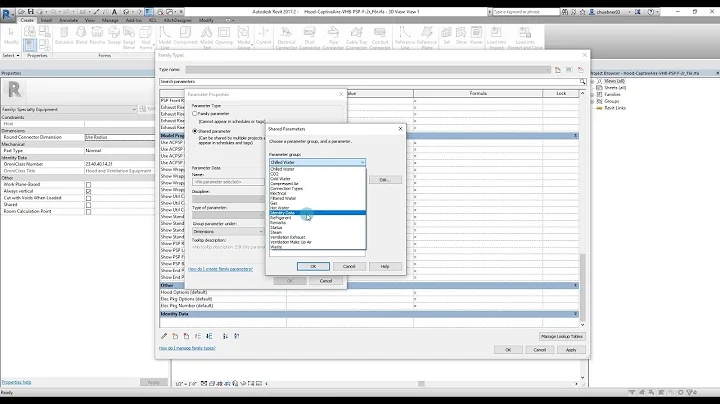Click the pencil edit parameter icon in Family Types
Image resolution: width=720 pixels, height=404 pixels.
coord(164,337)
